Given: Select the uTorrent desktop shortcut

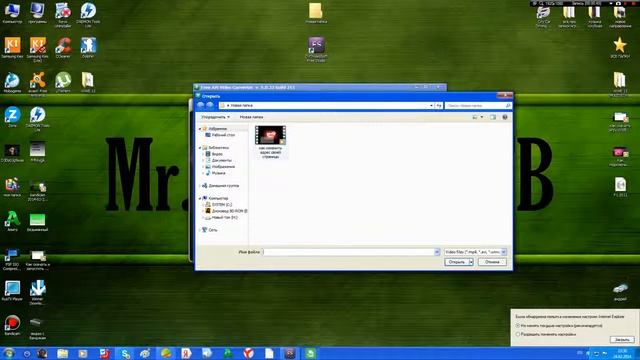Looking at the screenshot, I should 63,82.
